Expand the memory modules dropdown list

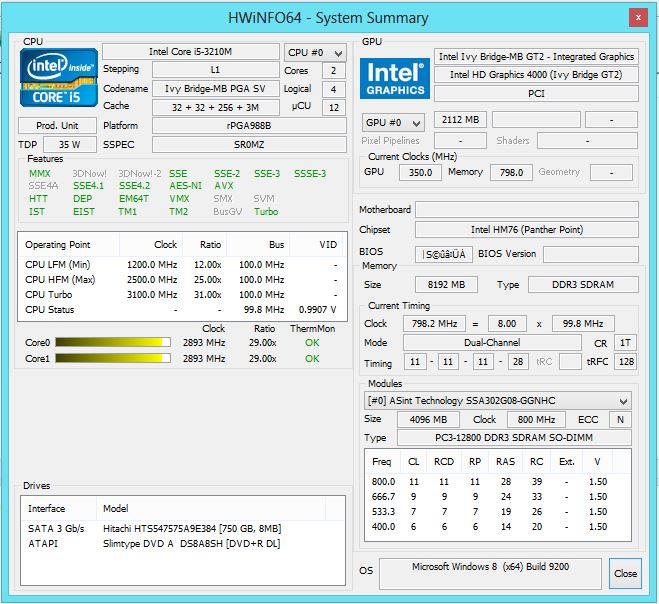(497, 401)
